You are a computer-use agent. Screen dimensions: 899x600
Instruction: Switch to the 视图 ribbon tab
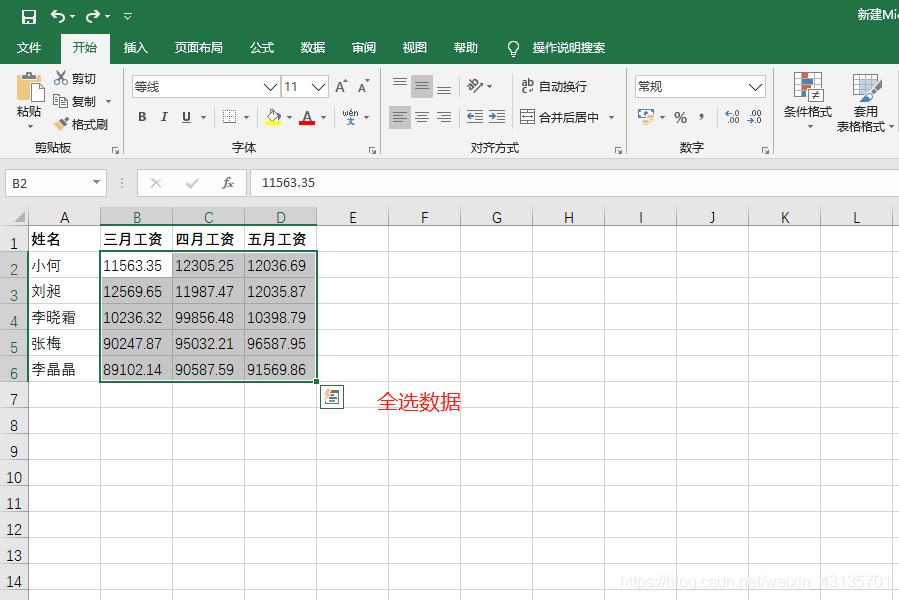(x=415, y=48)
